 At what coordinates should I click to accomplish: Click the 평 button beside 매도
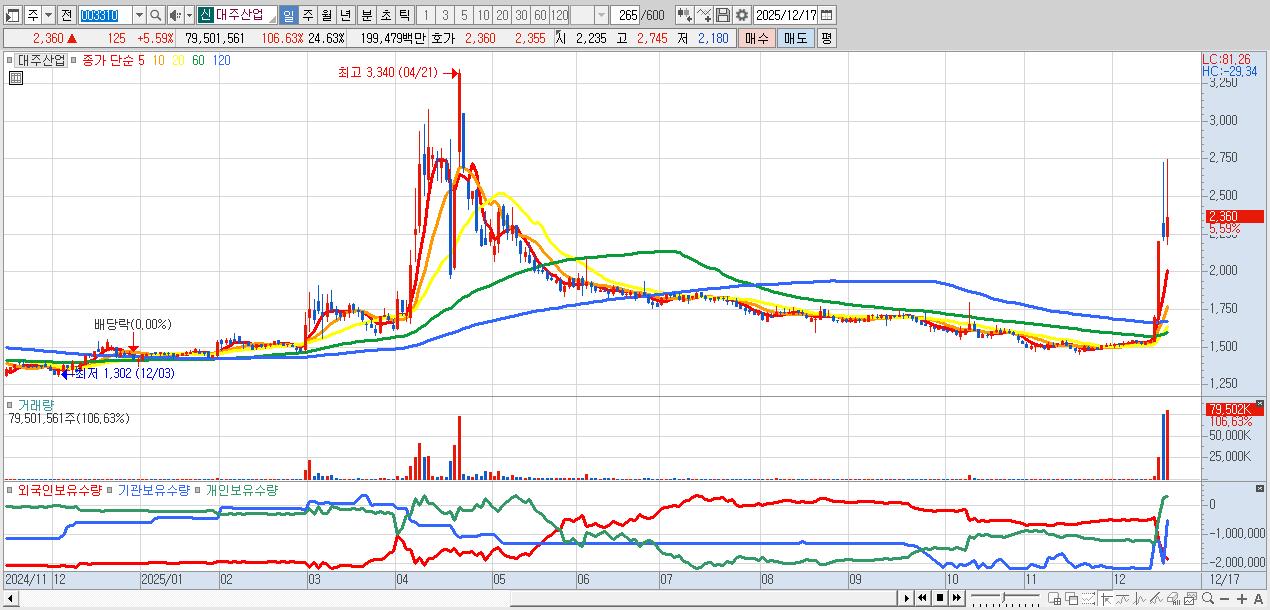click(x=826, y=38)
